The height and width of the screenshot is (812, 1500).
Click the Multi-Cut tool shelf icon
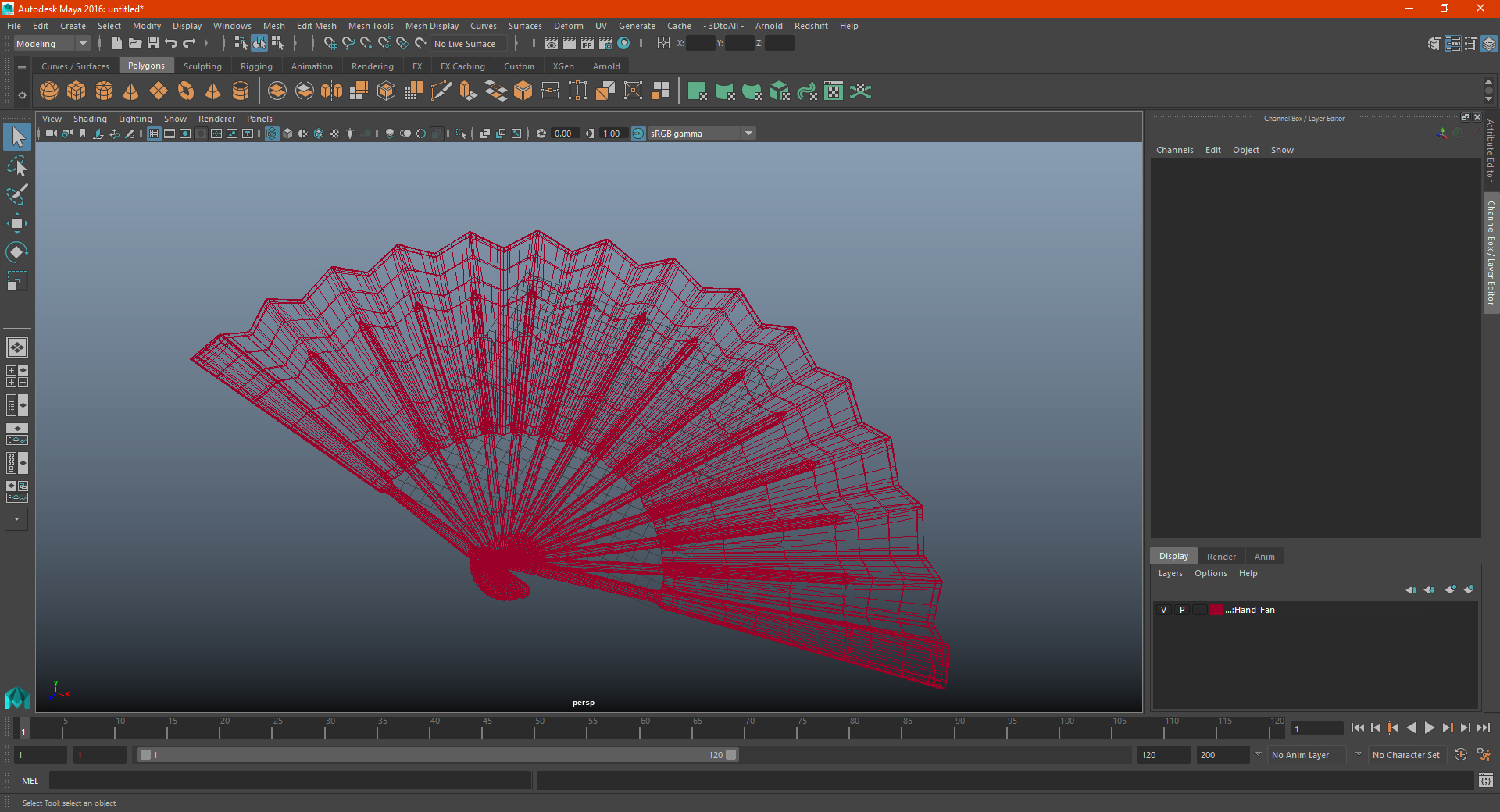click(441, 91)
